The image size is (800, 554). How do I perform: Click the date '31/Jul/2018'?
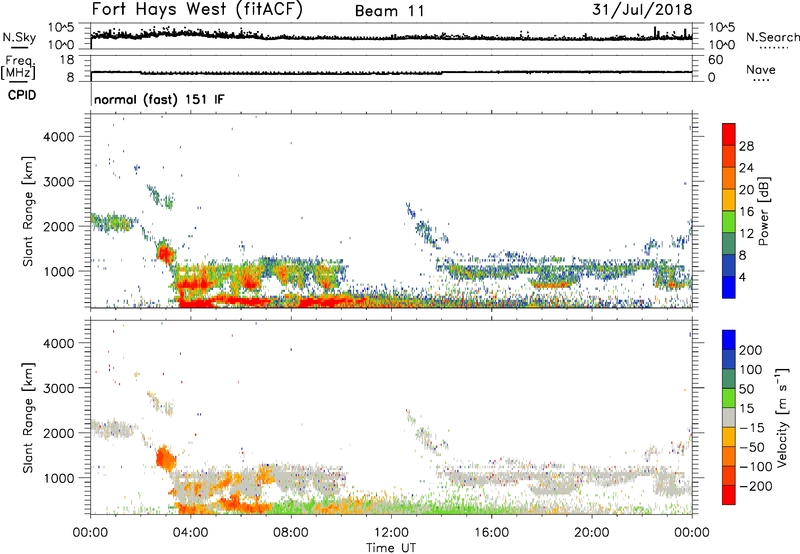[x=642, y=9]
